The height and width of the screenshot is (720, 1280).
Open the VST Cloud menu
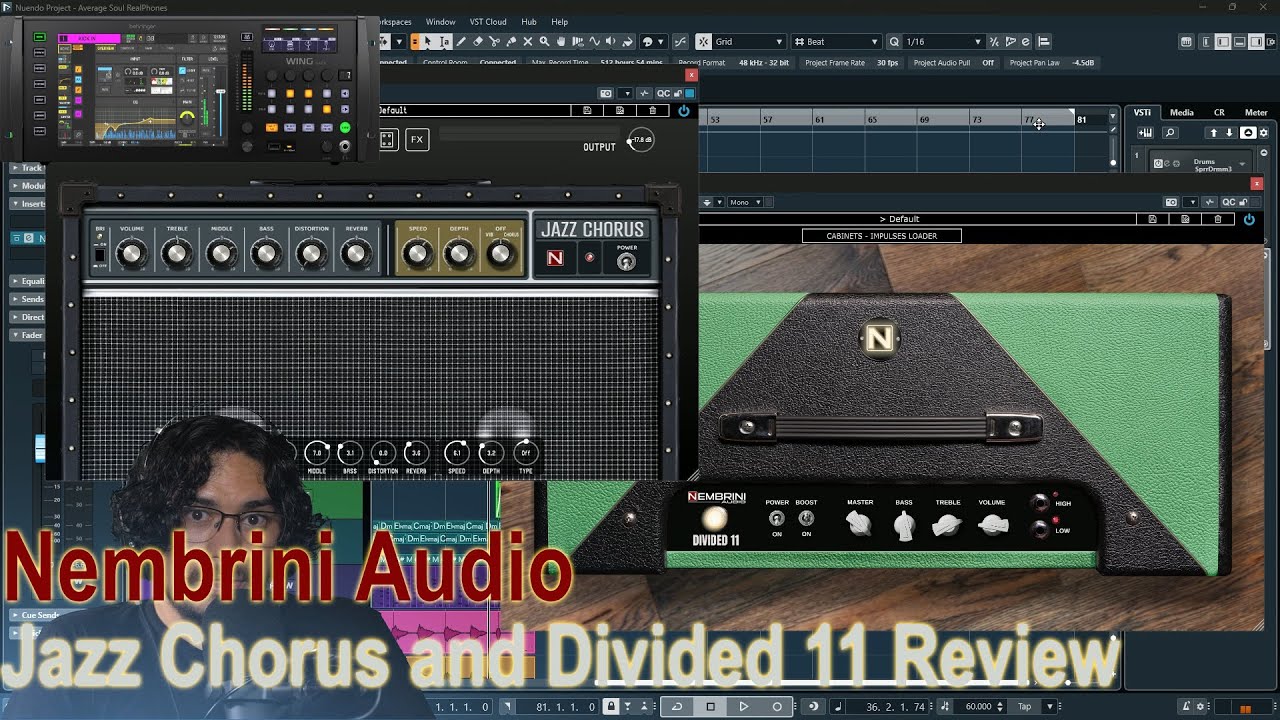[488, 22]
